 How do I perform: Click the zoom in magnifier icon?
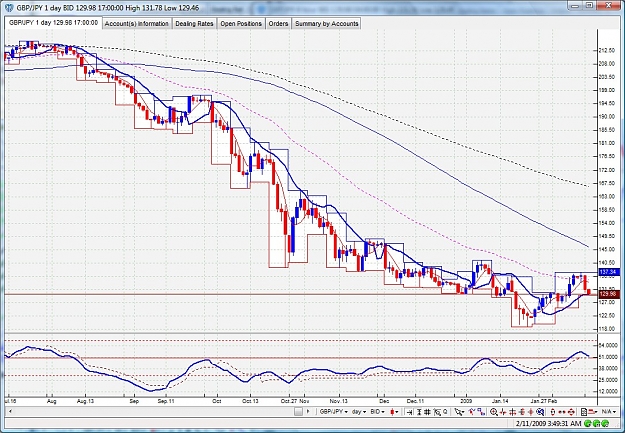[x=493, y=412]
